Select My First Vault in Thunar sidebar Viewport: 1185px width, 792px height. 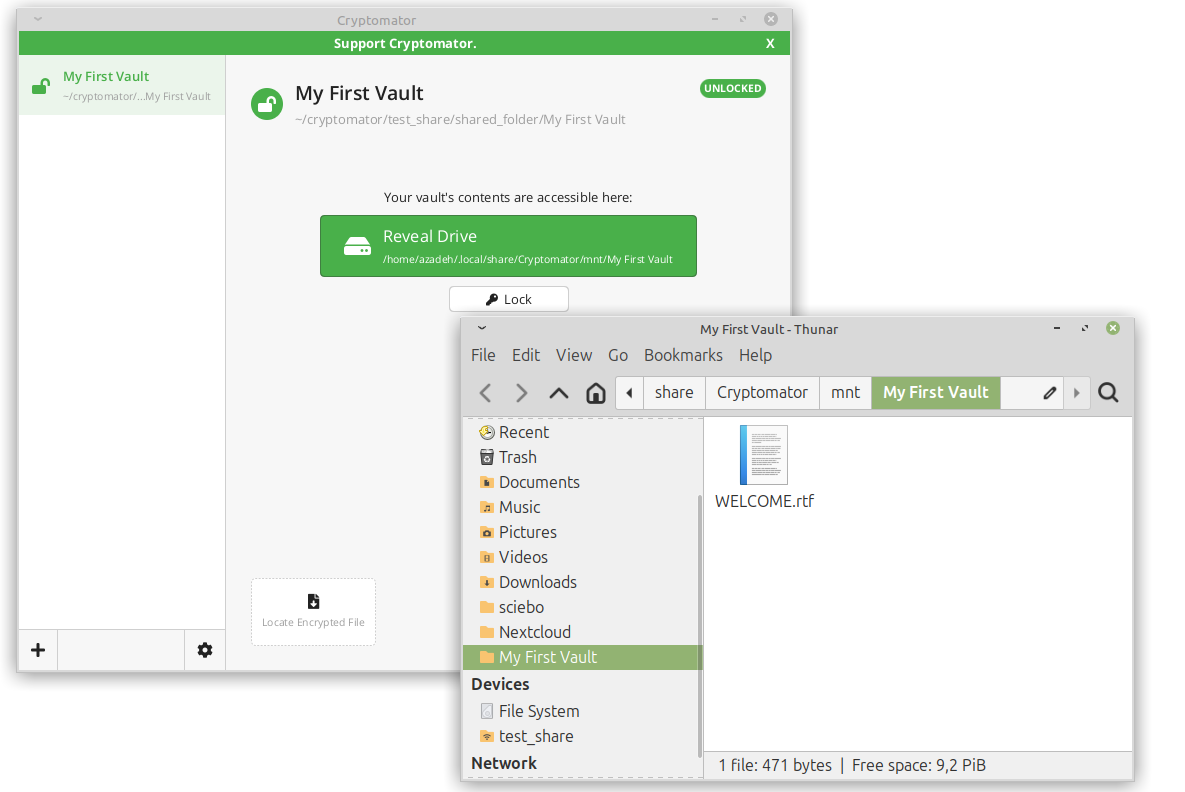pyautogui.click(x=583, y=657)
